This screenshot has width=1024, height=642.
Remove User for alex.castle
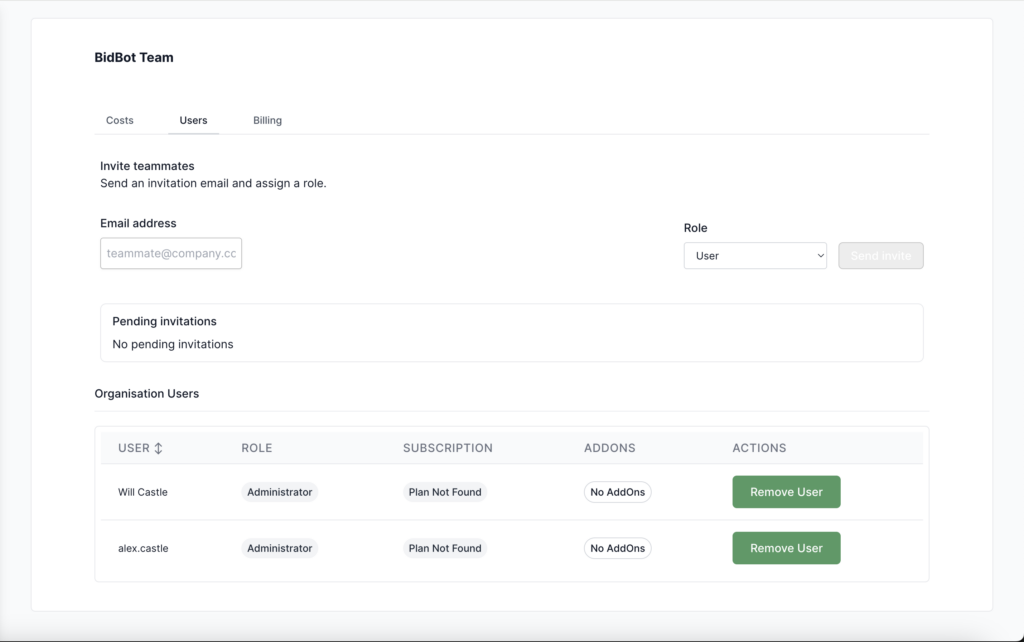(786, 548)
